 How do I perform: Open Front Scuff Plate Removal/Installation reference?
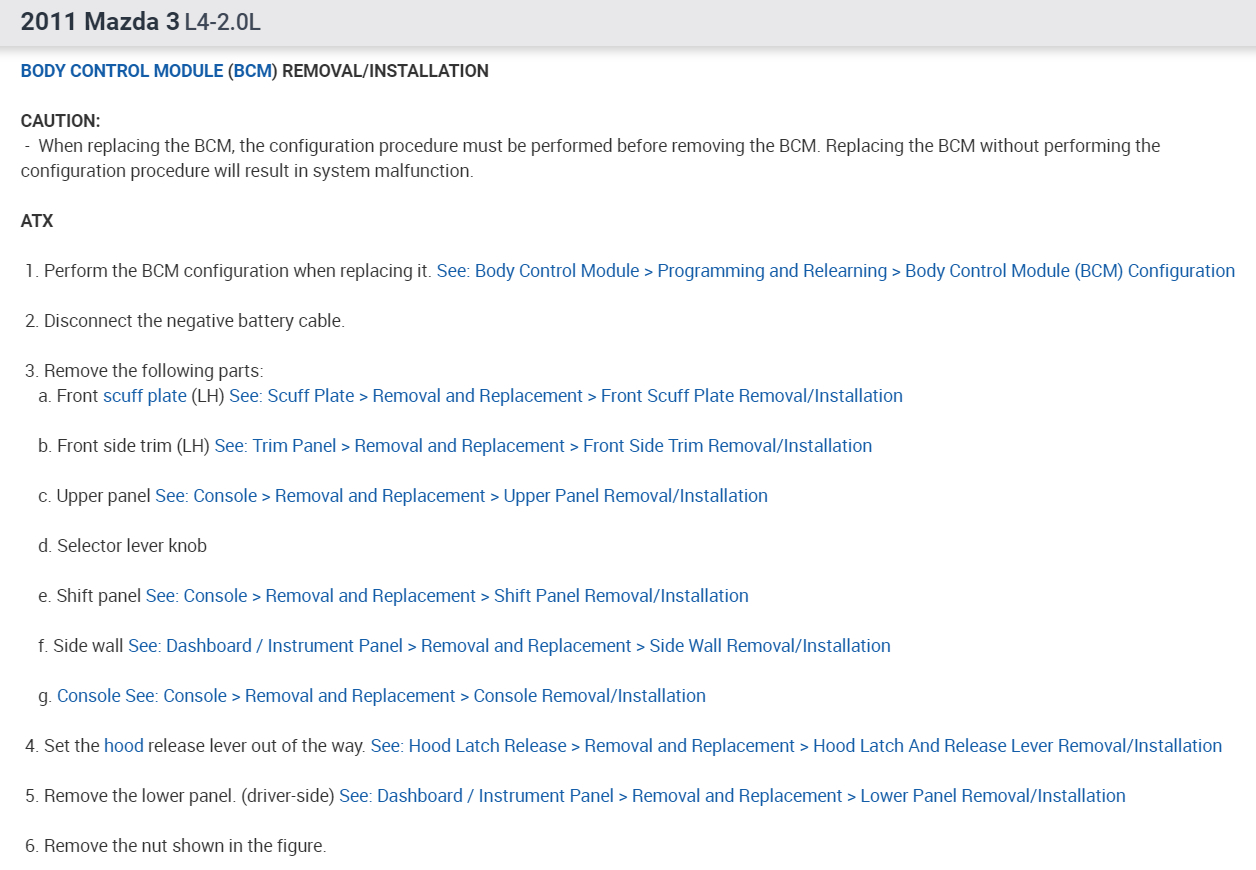click(565, 396)
